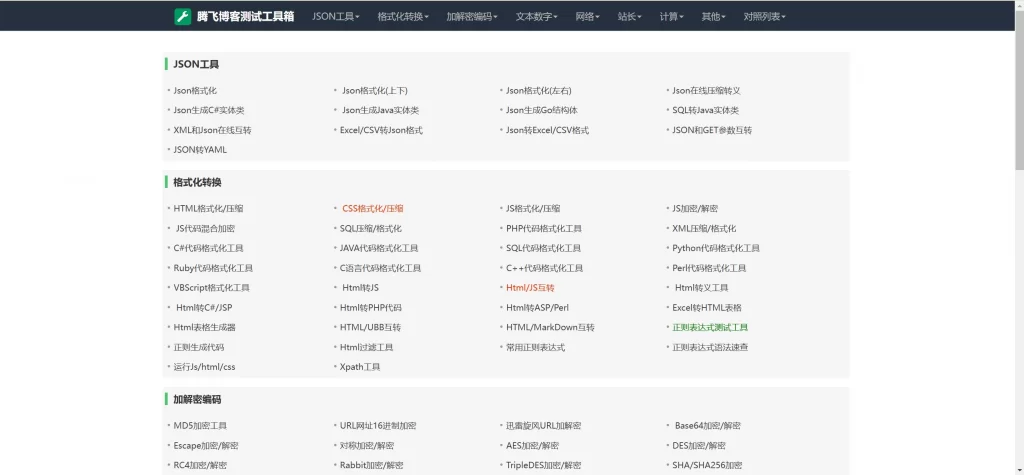
Task: Open the Base64加密/解密 tool
Action: (x=708, y=426)
